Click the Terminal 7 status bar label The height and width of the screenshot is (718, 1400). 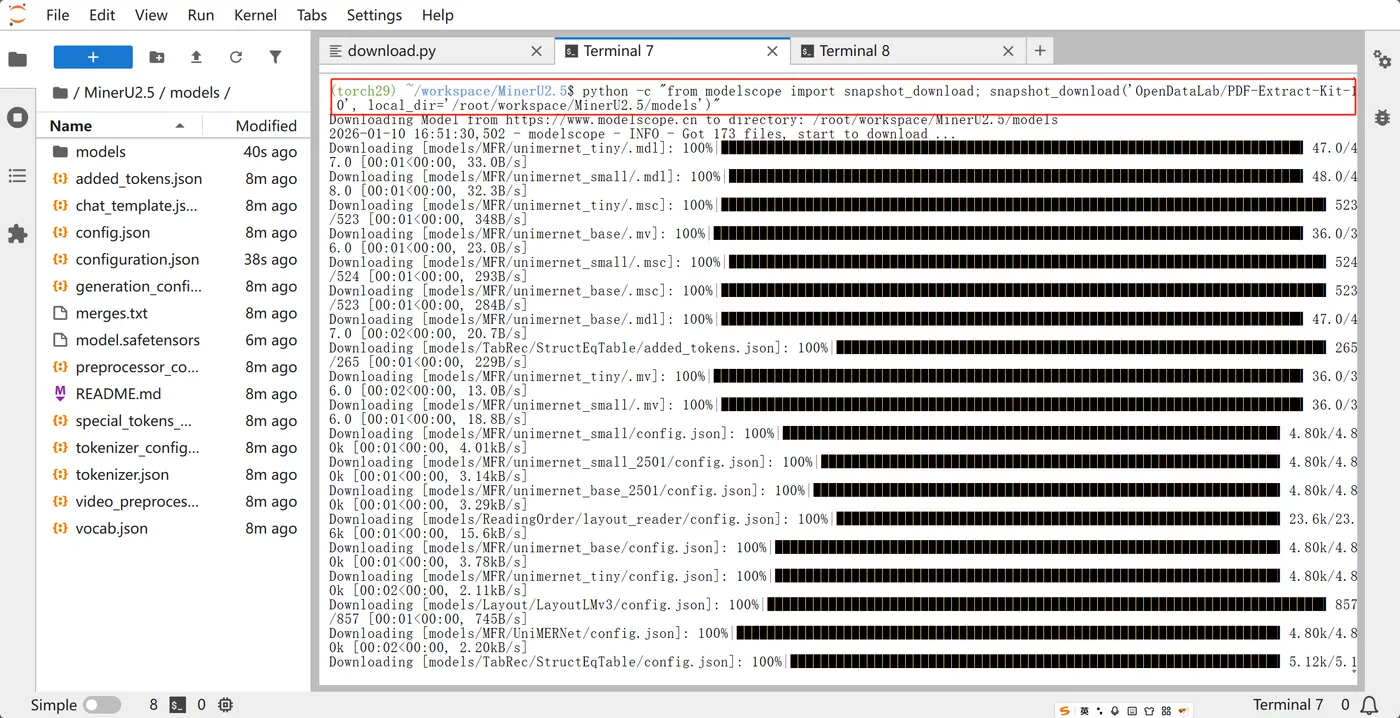pyautogui.click(x=1288, y=705)
